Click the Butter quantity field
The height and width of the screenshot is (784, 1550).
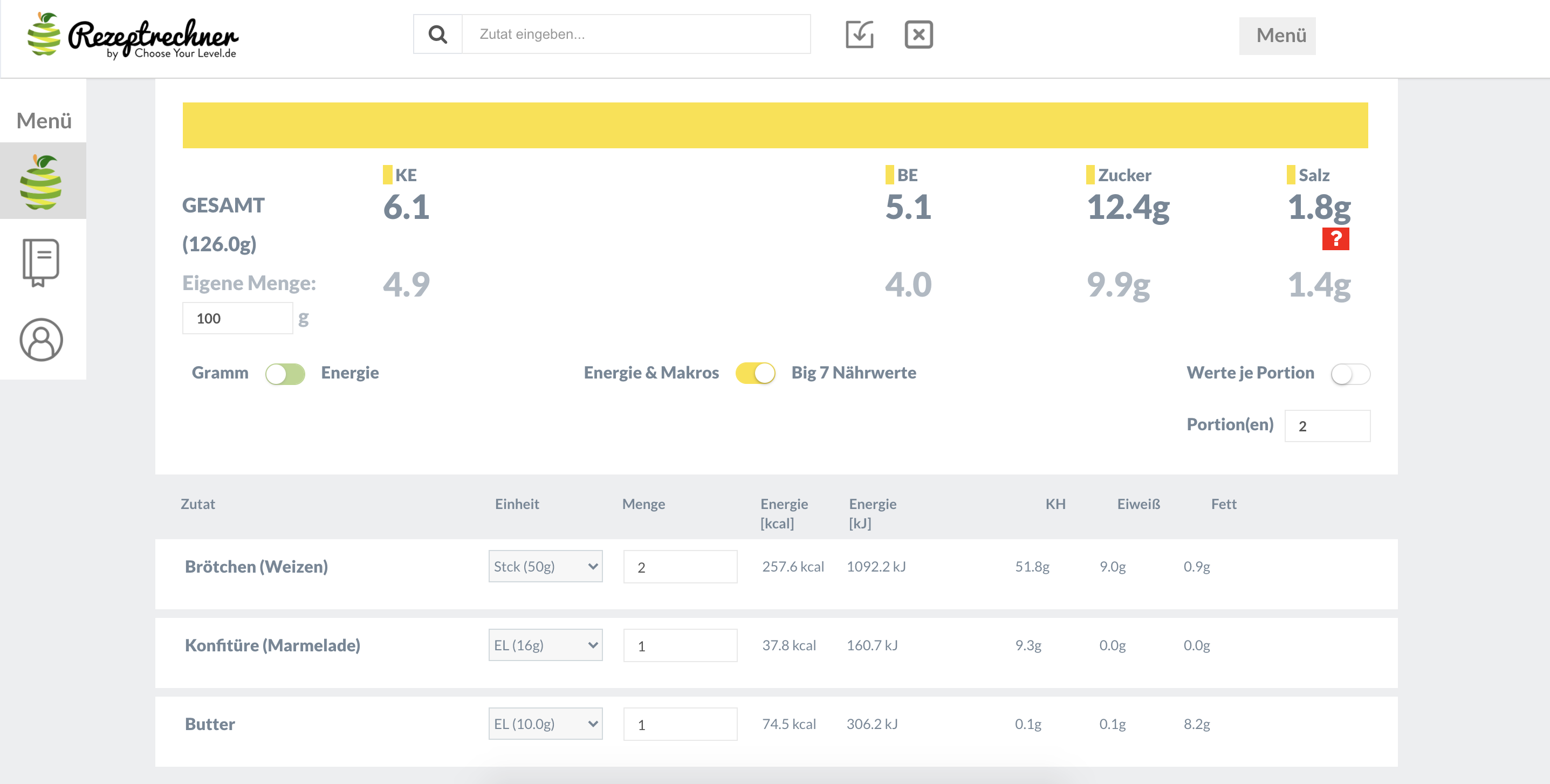pos(680,725)
